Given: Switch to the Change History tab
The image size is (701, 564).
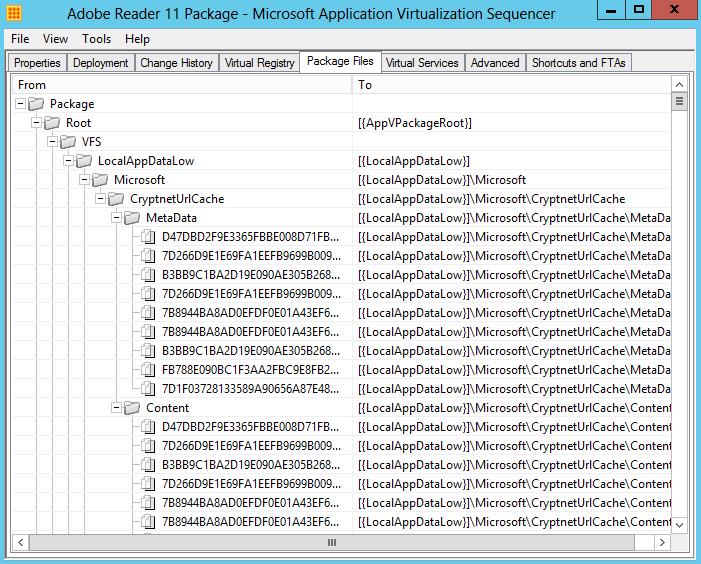Looking at the screenshot, I should click(x=177, y=63).
